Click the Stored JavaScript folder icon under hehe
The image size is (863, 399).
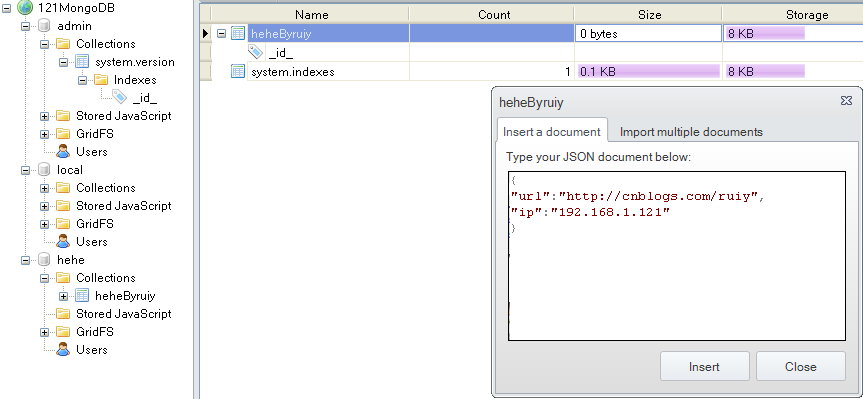(63, 314)
